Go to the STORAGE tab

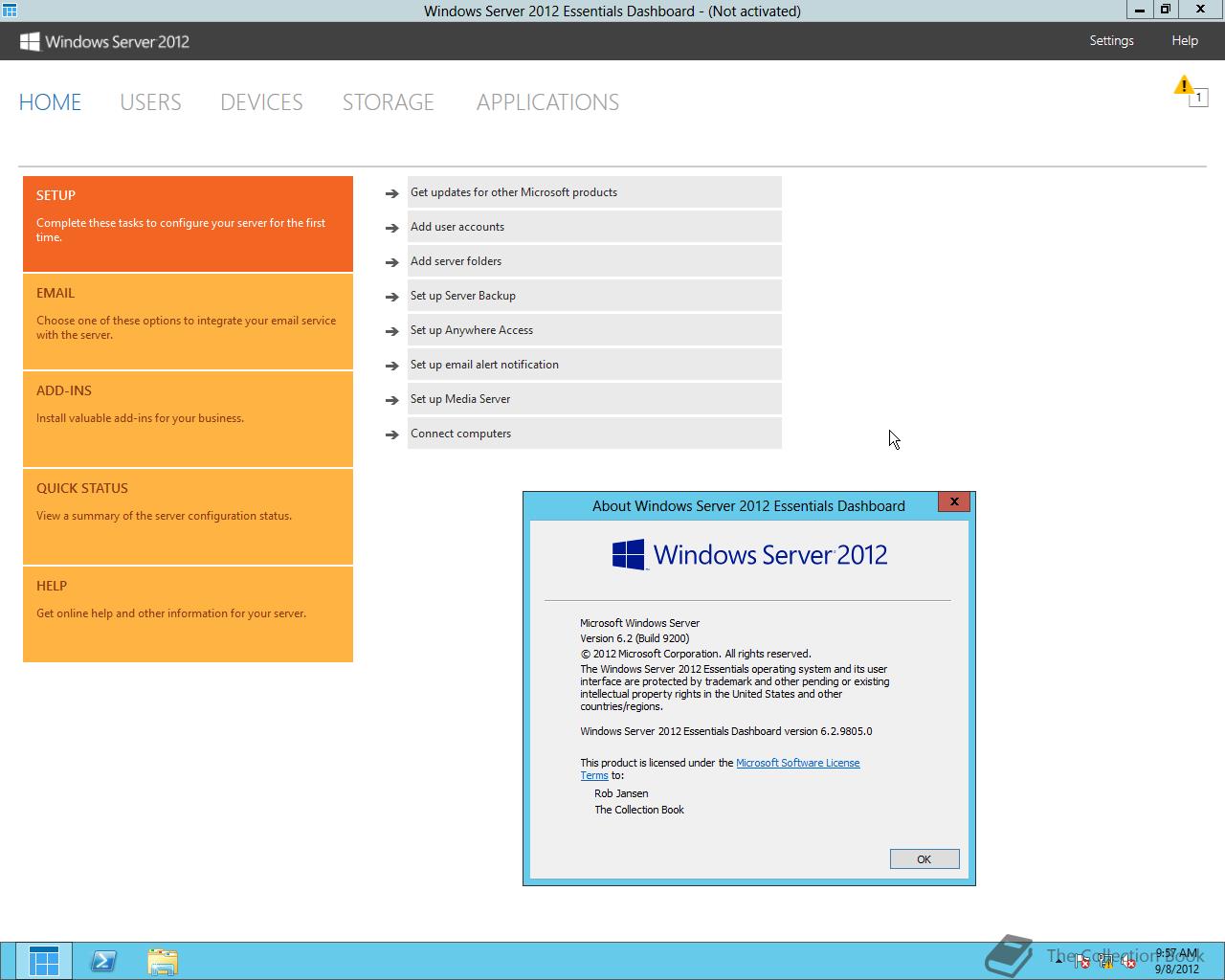point(389,102)
